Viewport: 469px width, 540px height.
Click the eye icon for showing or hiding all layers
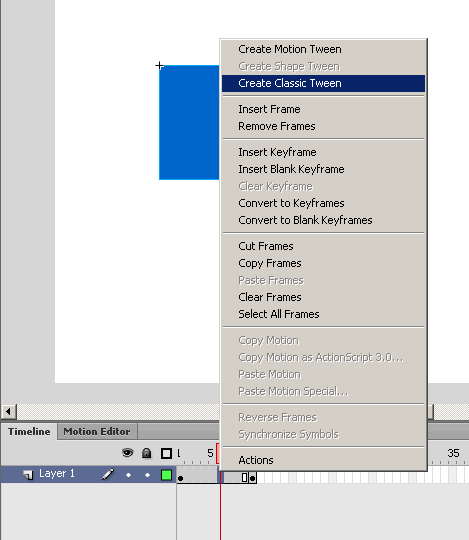point(127,453)
